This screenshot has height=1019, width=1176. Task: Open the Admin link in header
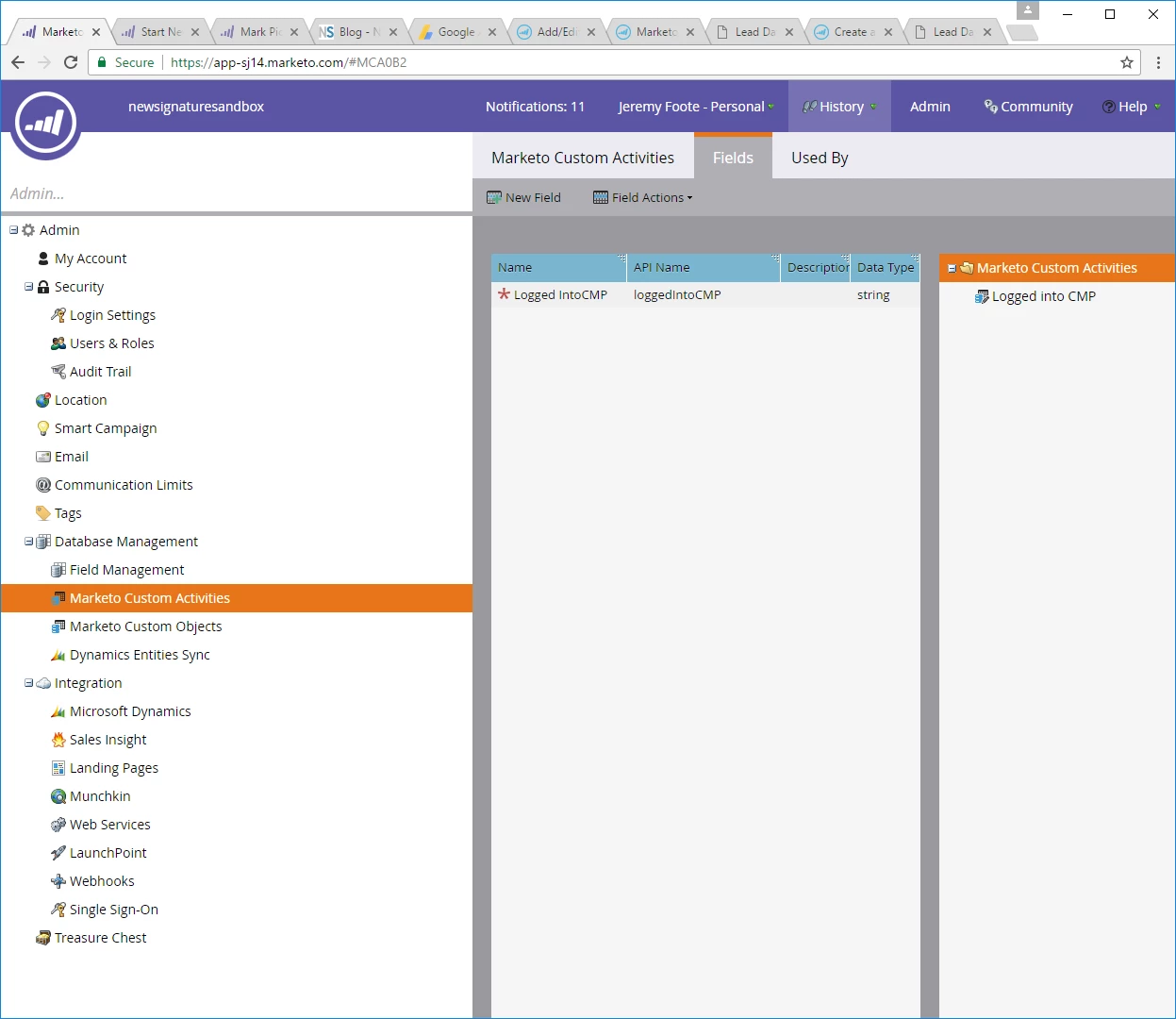(x=930, y=107)
